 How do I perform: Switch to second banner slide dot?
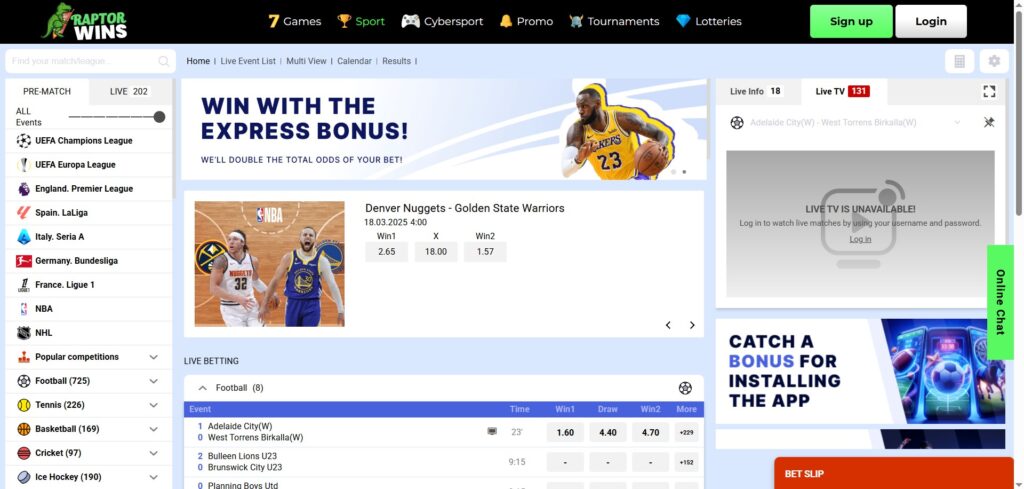(684, 172)
